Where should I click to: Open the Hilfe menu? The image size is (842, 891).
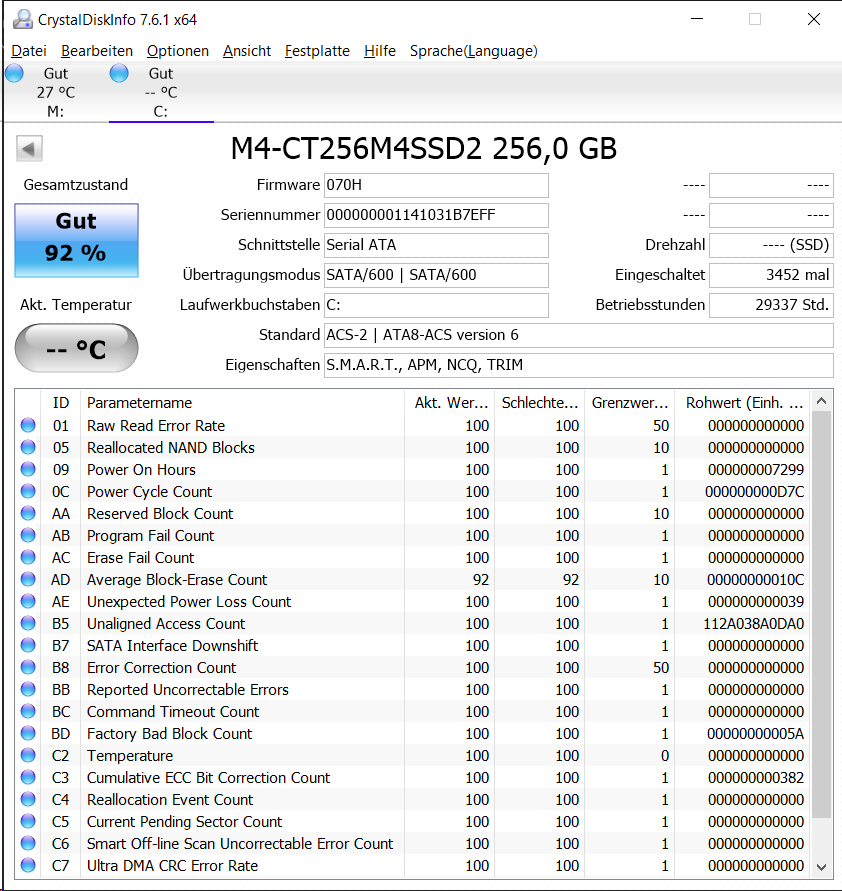pos(380,51)
